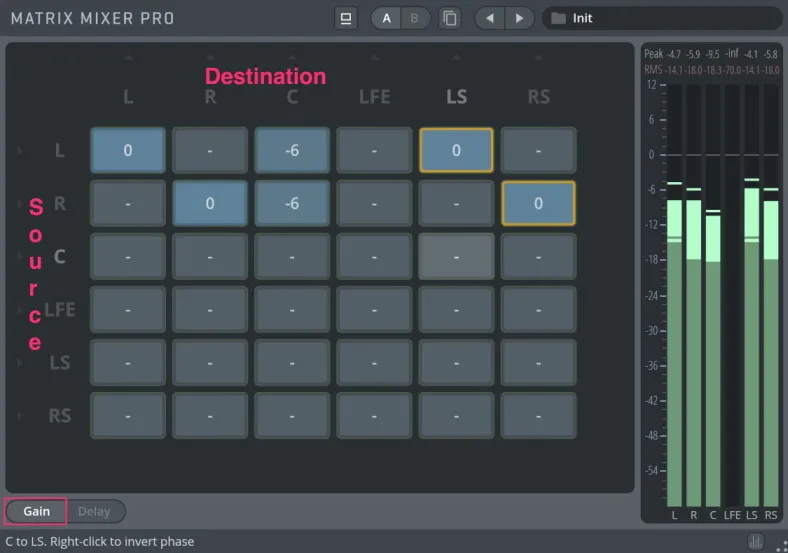Switch to the A state
788x553 pixels.
[x=386, y=18]
